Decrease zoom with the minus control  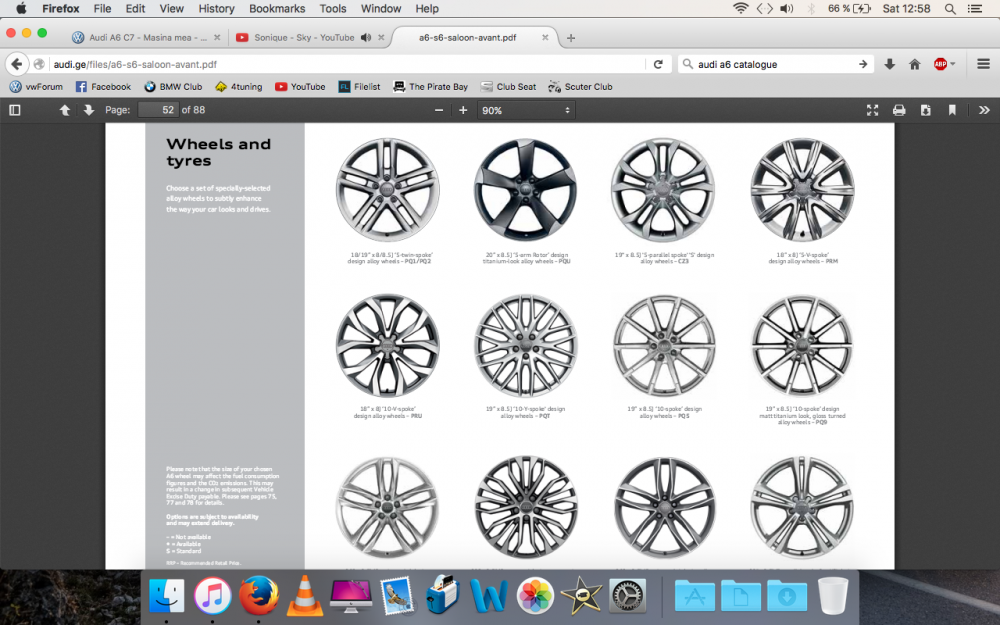[x=438, y=110]
